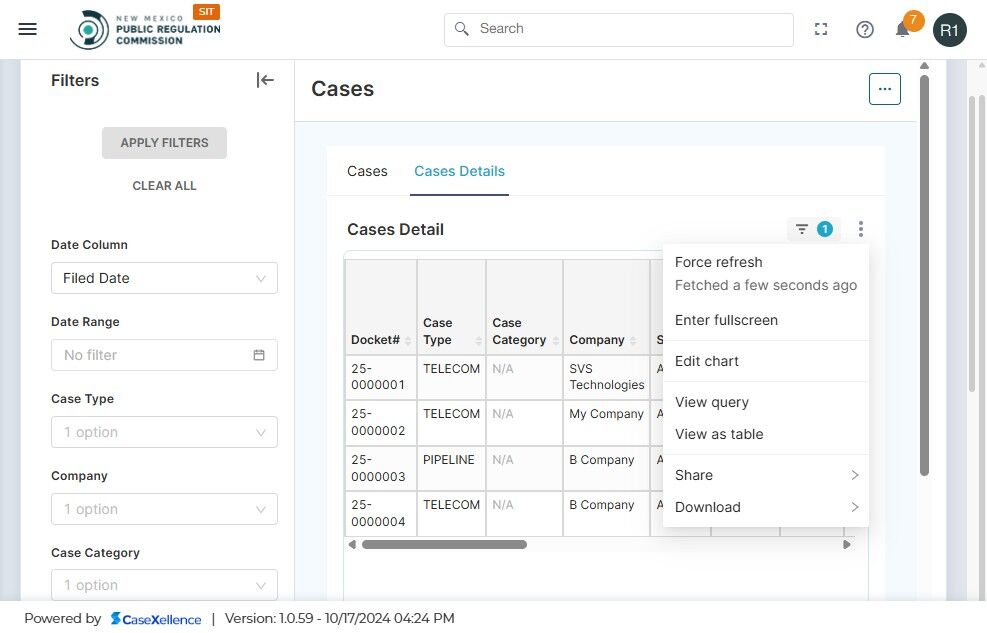Collapse the Filters panel arrow icon

pos(265,80)
